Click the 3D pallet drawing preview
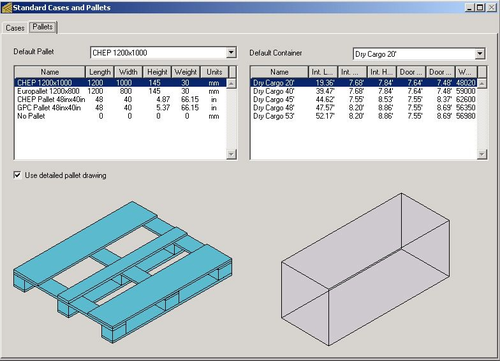500x361 pixels. click(x=123, y=272)
